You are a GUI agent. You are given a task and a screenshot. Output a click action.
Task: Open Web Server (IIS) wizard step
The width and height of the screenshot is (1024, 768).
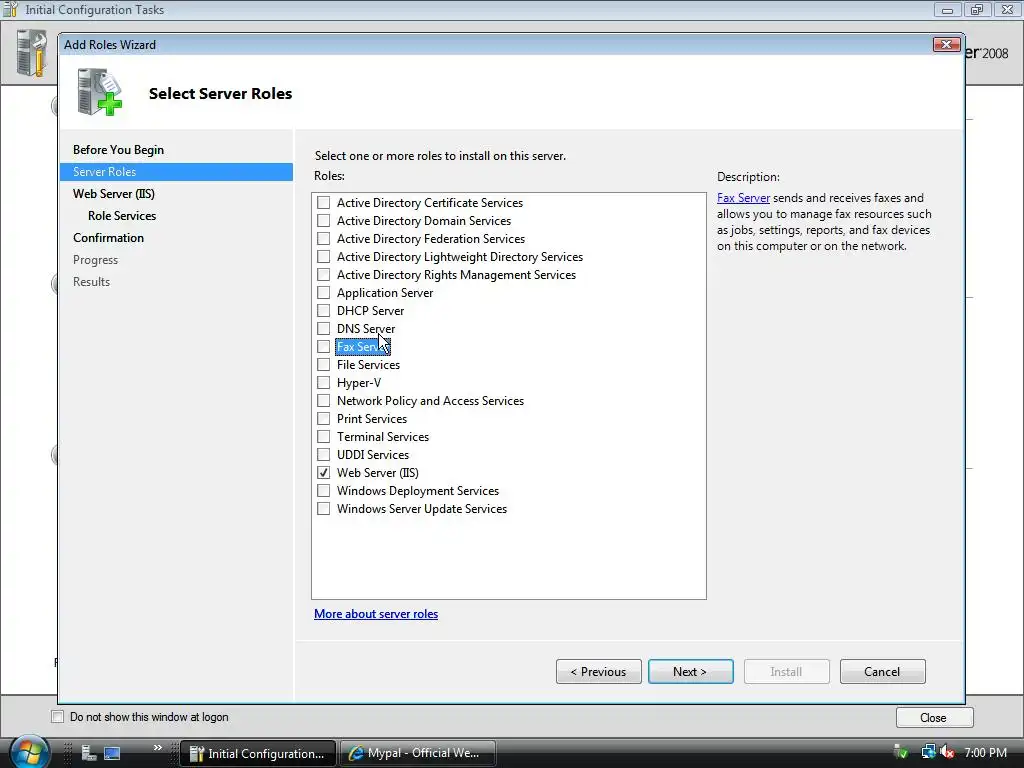click(114, 194)
